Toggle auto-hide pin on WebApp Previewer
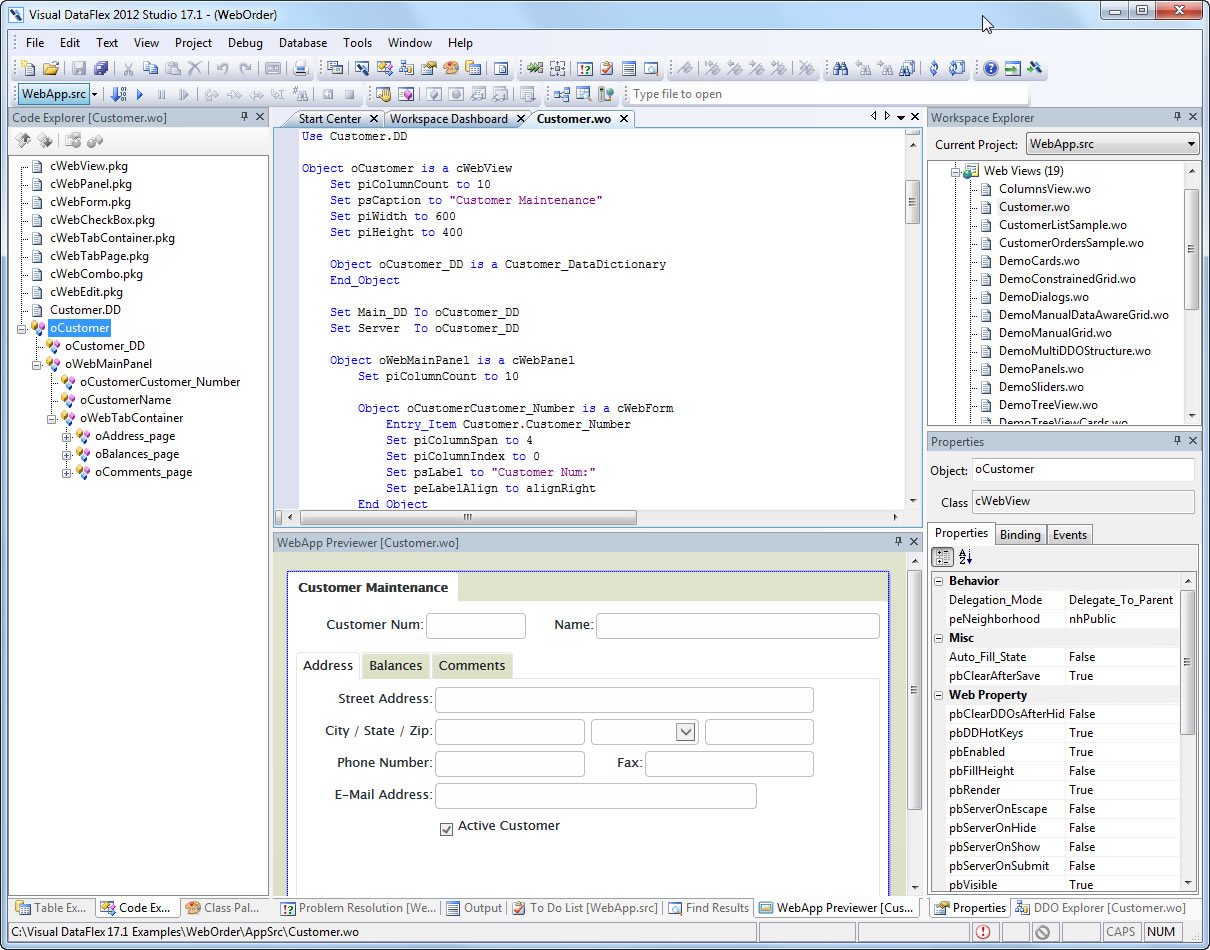Viewport: 1210px width, 950px height. [x=897, y=542]
